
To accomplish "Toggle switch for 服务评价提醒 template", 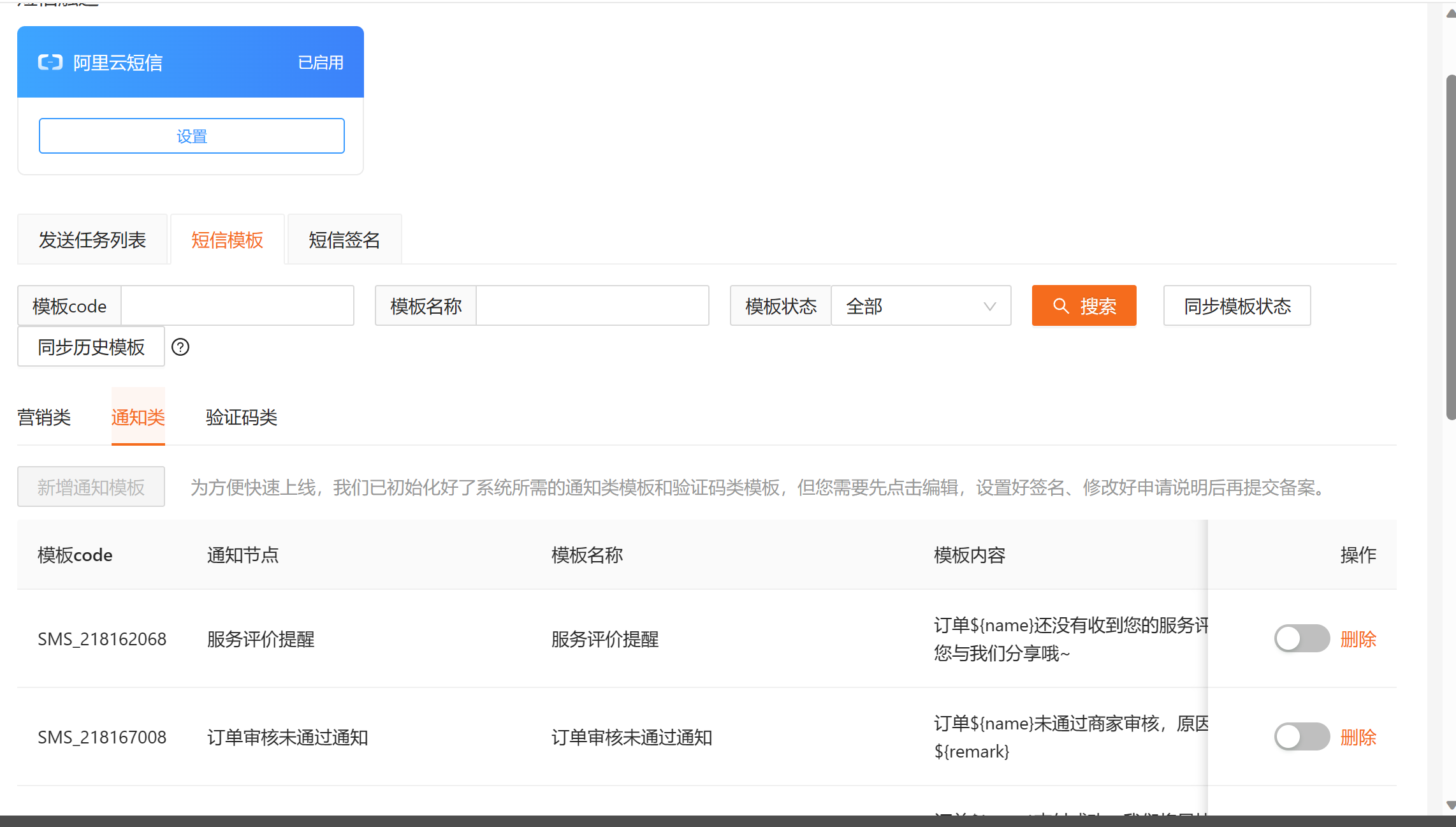I will click(1302, 638).
